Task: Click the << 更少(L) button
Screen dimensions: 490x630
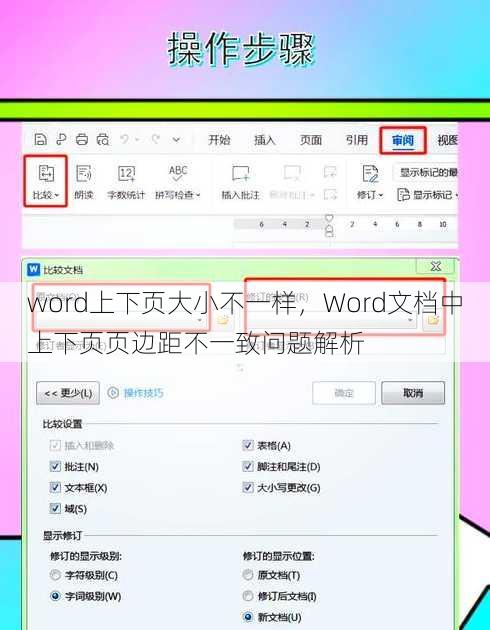Action: (68, 393)
